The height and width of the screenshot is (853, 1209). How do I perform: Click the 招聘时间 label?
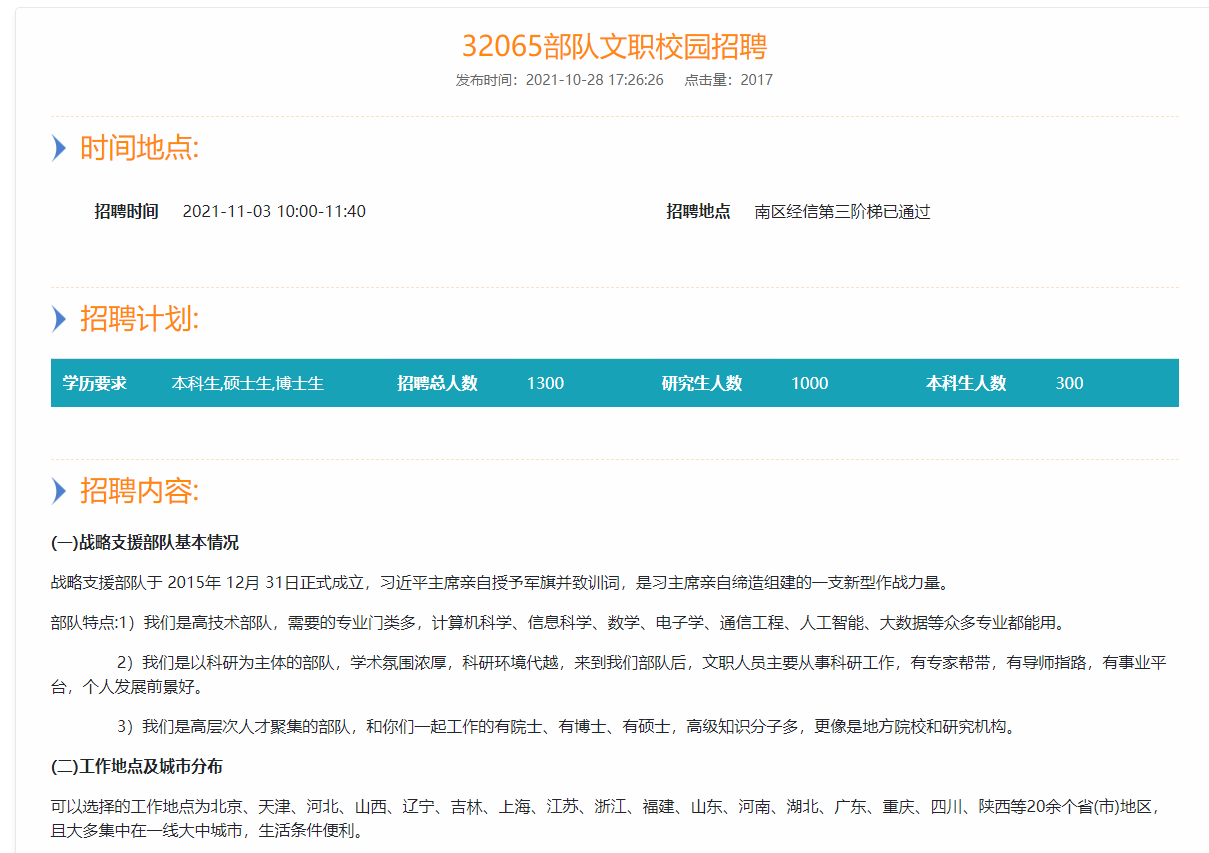[x=126, y=212]
